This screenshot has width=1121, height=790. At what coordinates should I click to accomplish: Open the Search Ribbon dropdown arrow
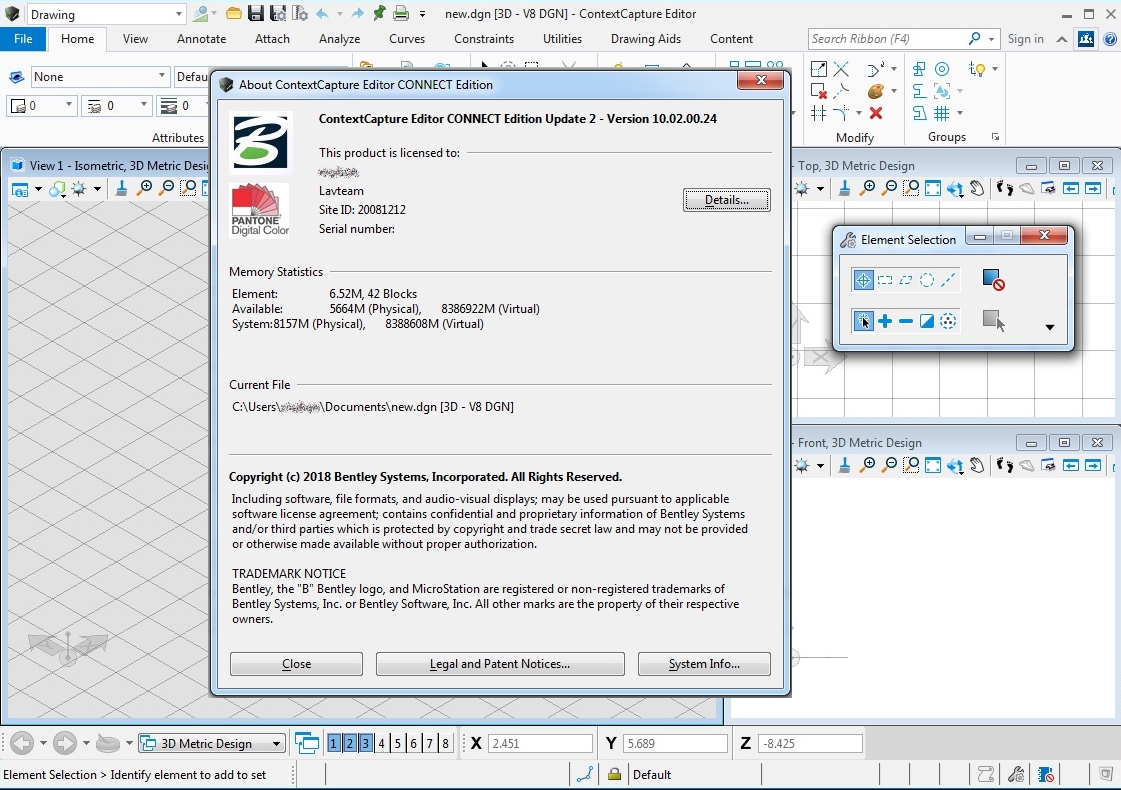[992, 39]
